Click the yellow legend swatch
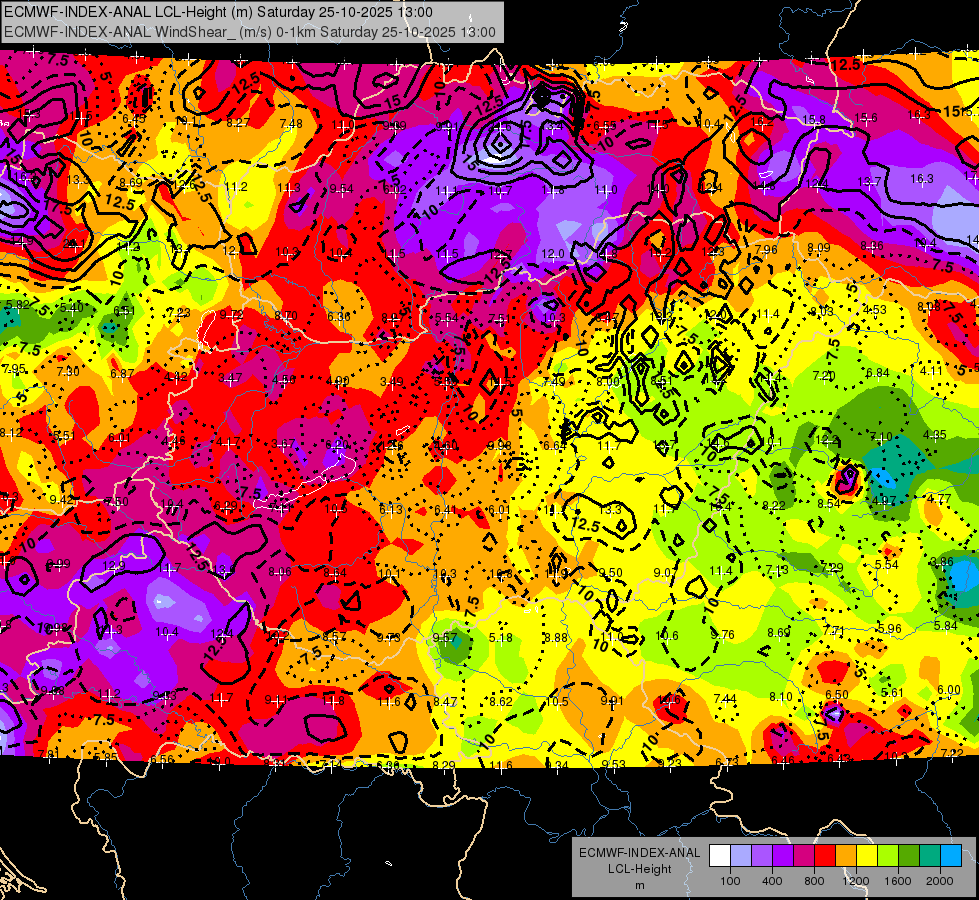The image size is (979, 900). pyautogui.click(x=867, y=856)
